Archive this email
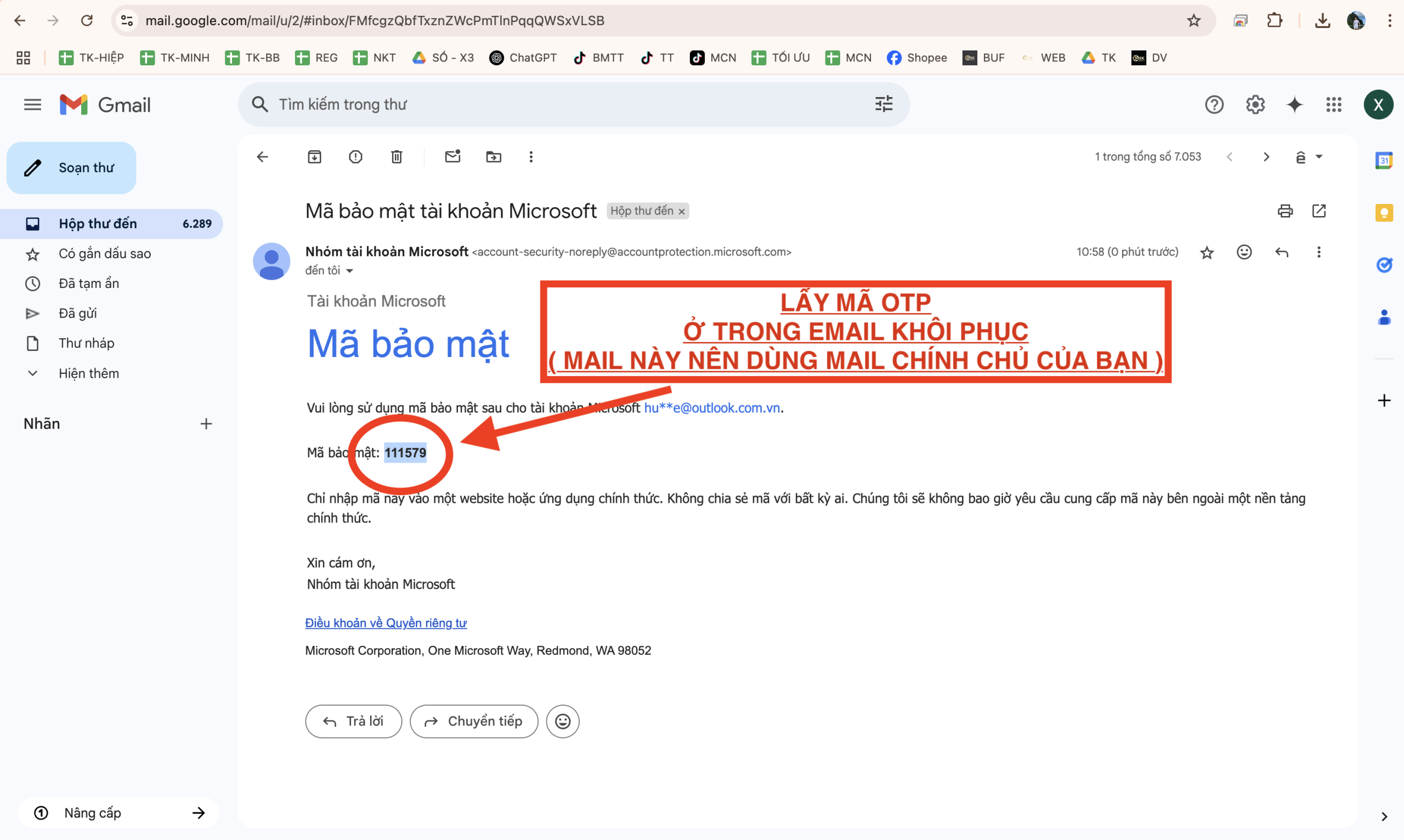This screenshot has width=1404, height=840. tap(314, 157)
